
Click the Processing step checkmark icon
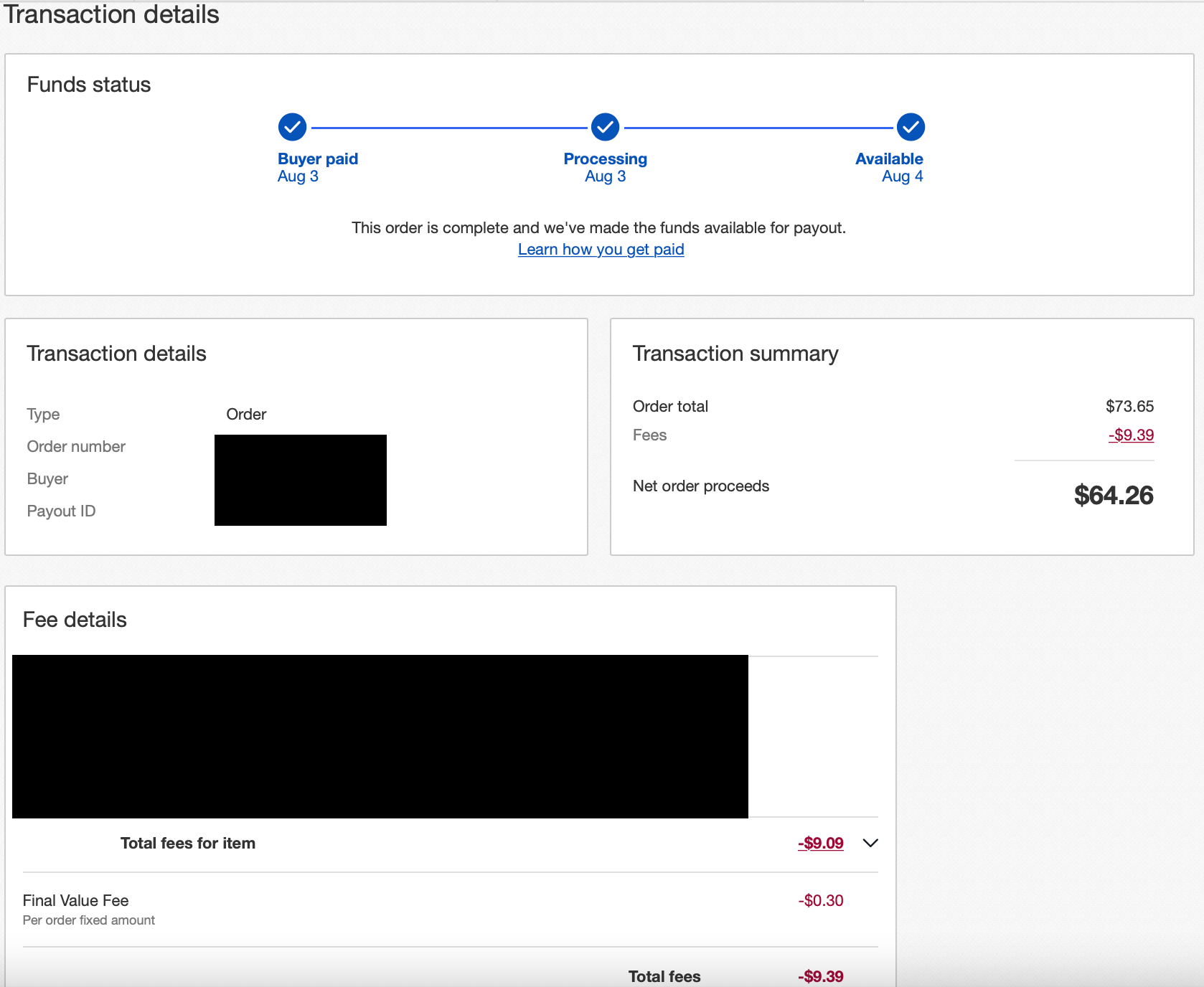[x=605, y=127]
